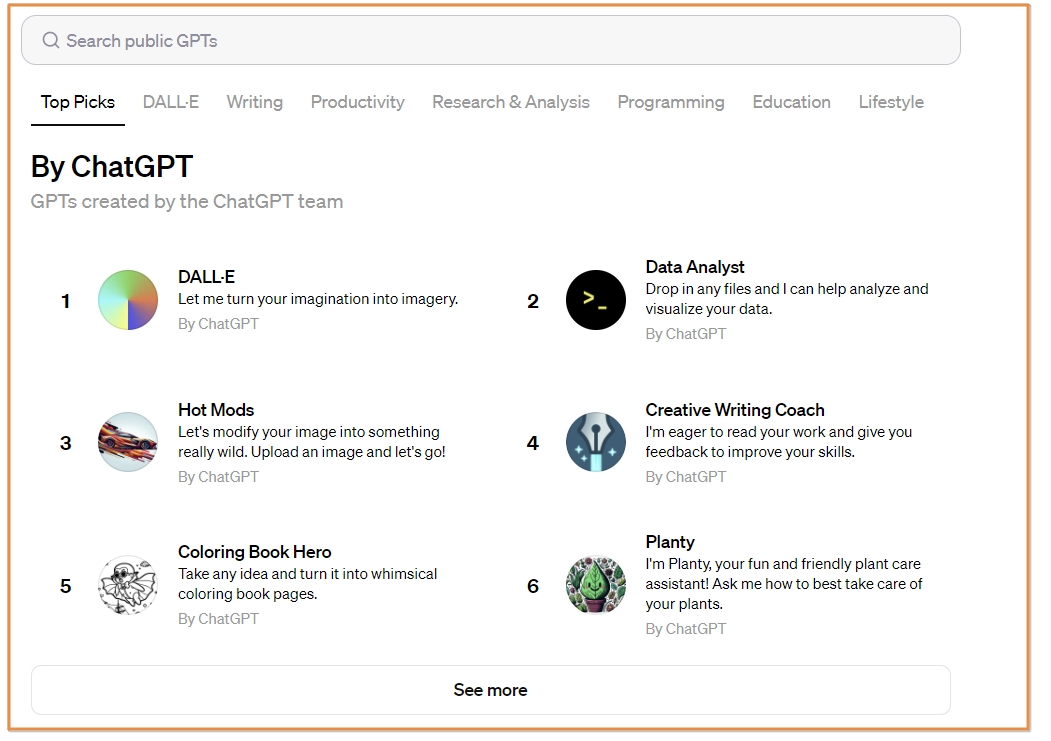Image resolution: width=1051 pixels, height=741 pixels.
Task: Go to the Productivity tab
Action: tap(357, 102)
